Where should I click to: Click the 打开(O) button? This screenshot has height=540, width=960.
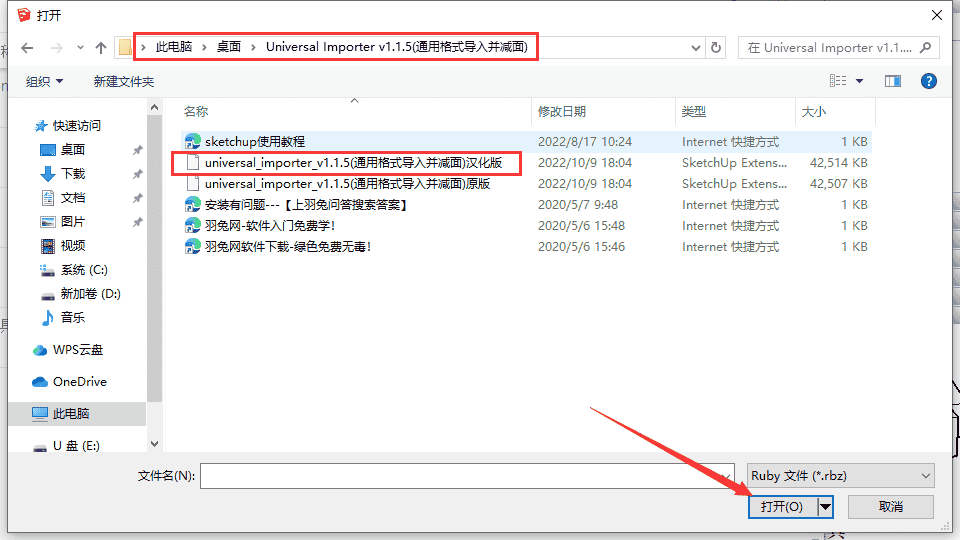pos(782,507)
